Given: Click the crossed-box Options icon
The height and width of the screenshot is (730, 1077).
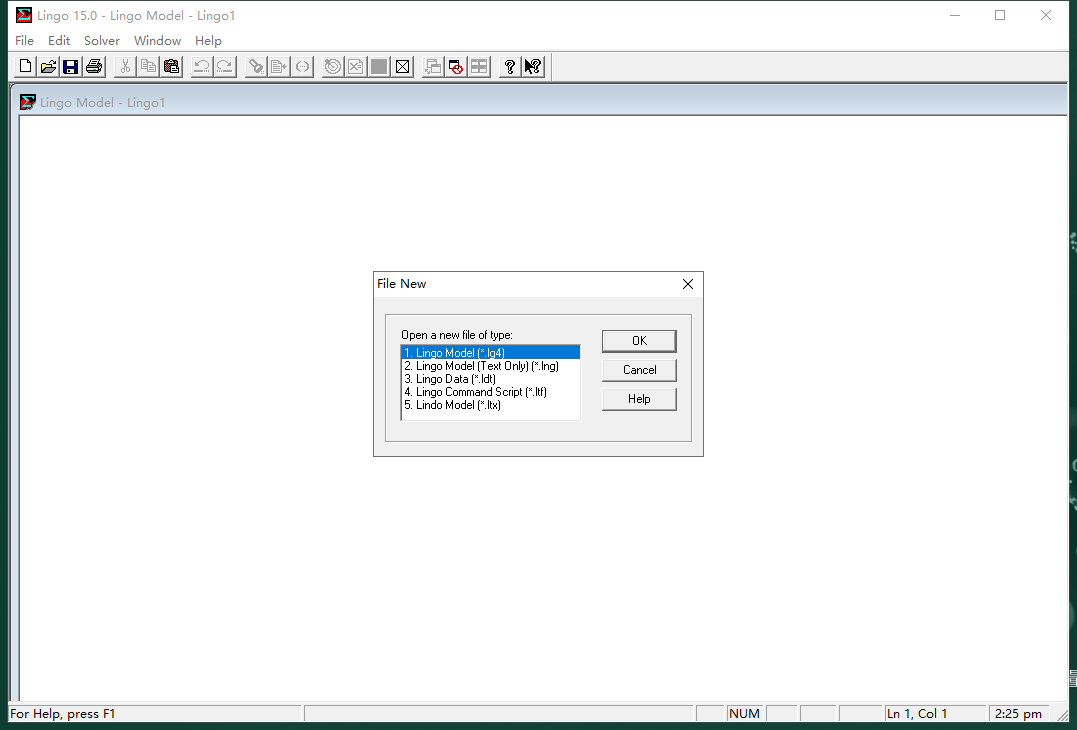Looking at the screenshot, I should 403,67.
